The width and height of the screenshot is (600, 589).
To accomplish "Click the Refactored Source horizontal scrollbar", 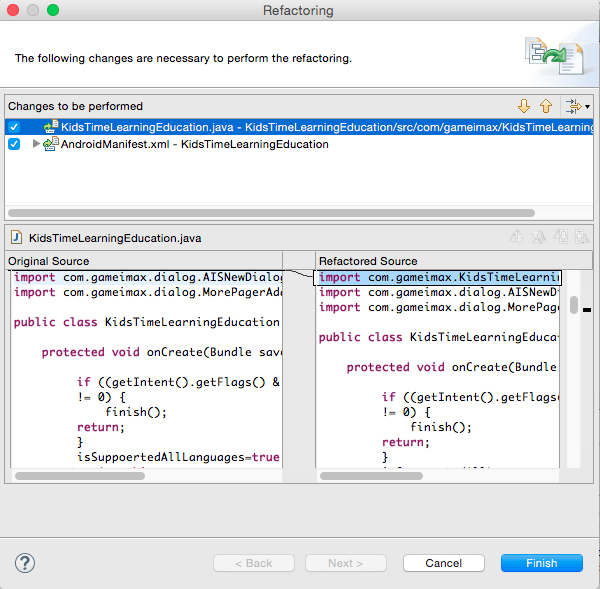I will (371, 476).
